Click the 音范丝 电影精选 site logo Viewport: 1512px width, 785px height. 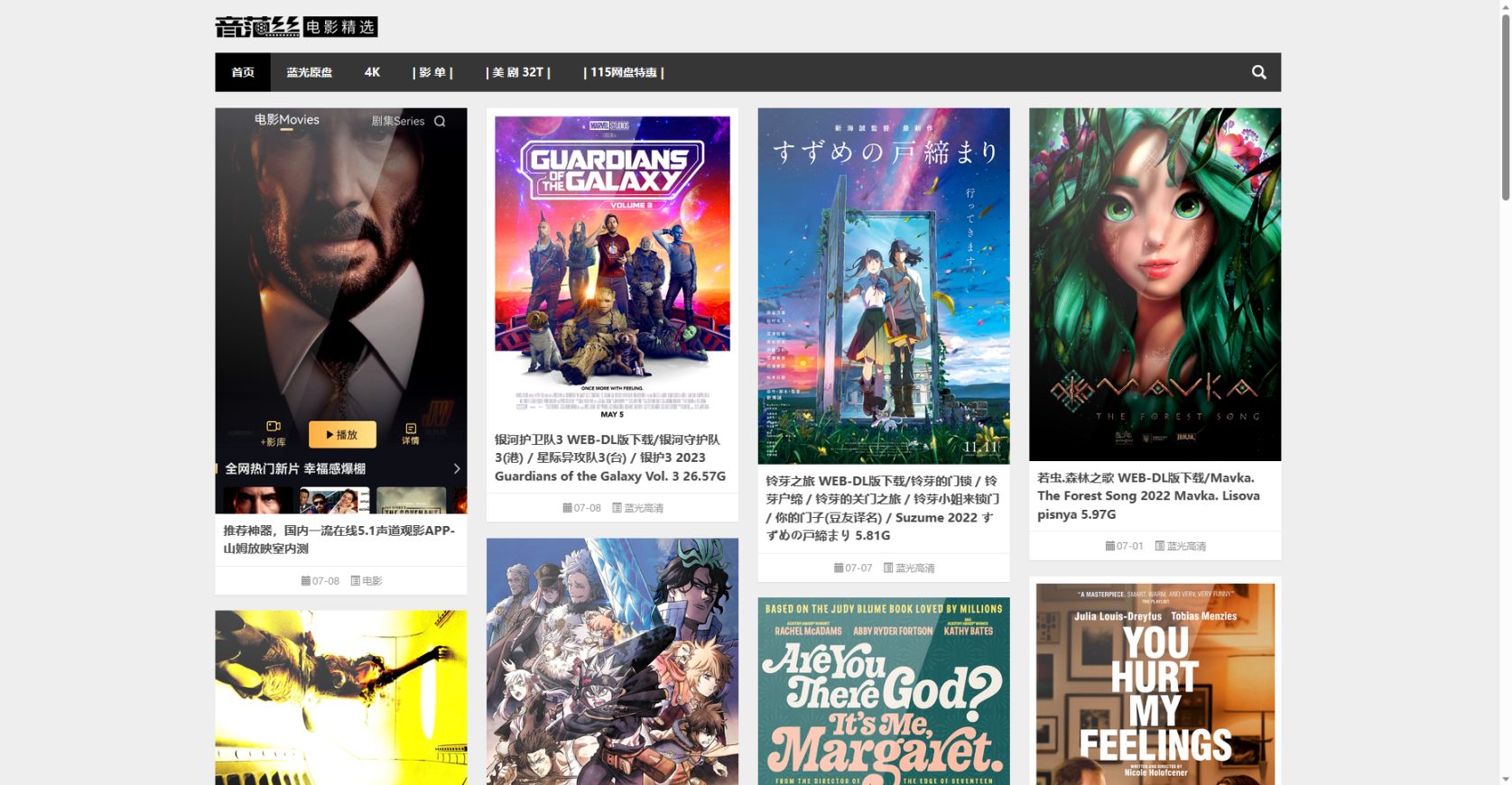pos(296,27)
